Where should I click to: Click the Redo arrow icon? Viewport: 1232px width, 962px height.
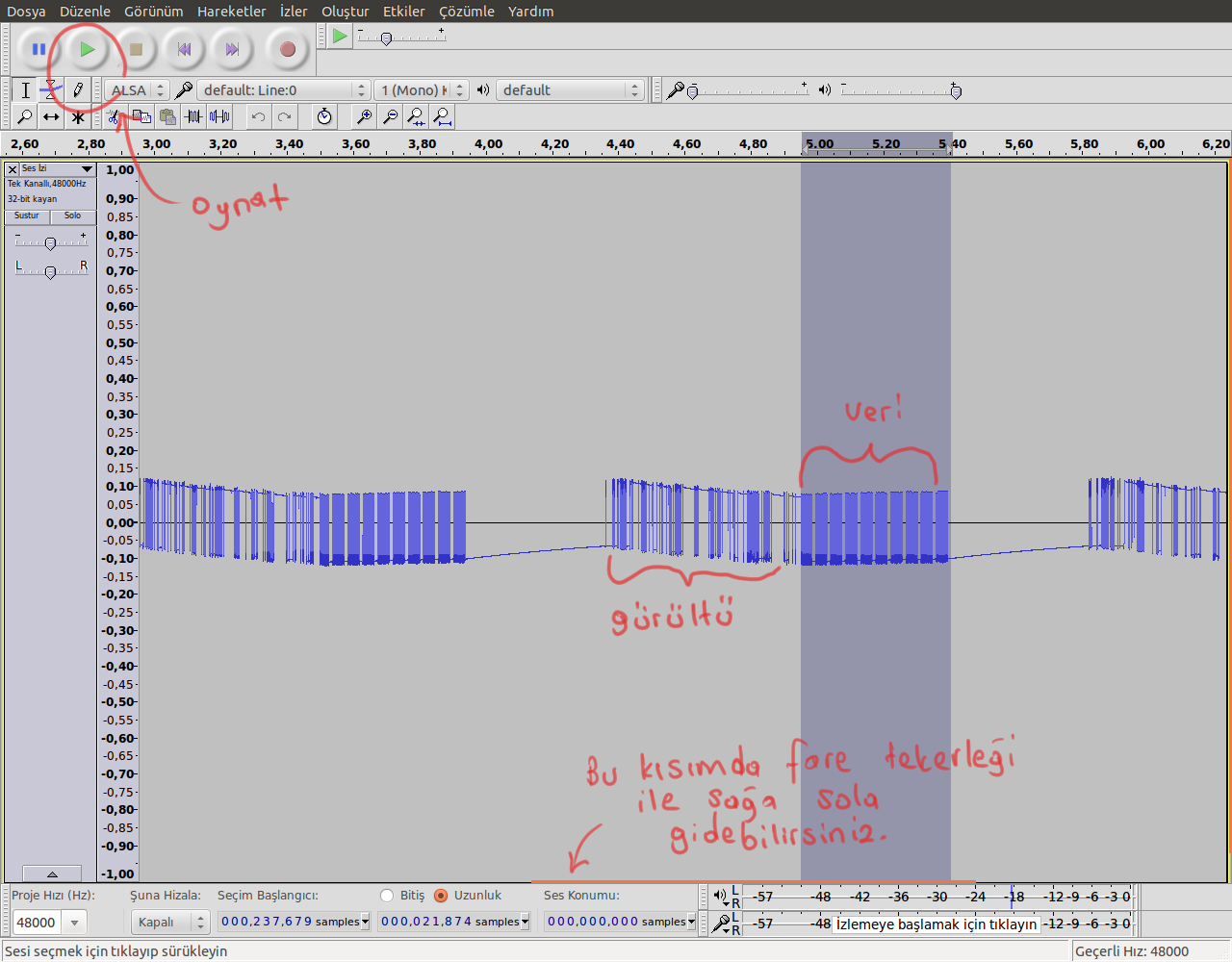click(284, 117)
